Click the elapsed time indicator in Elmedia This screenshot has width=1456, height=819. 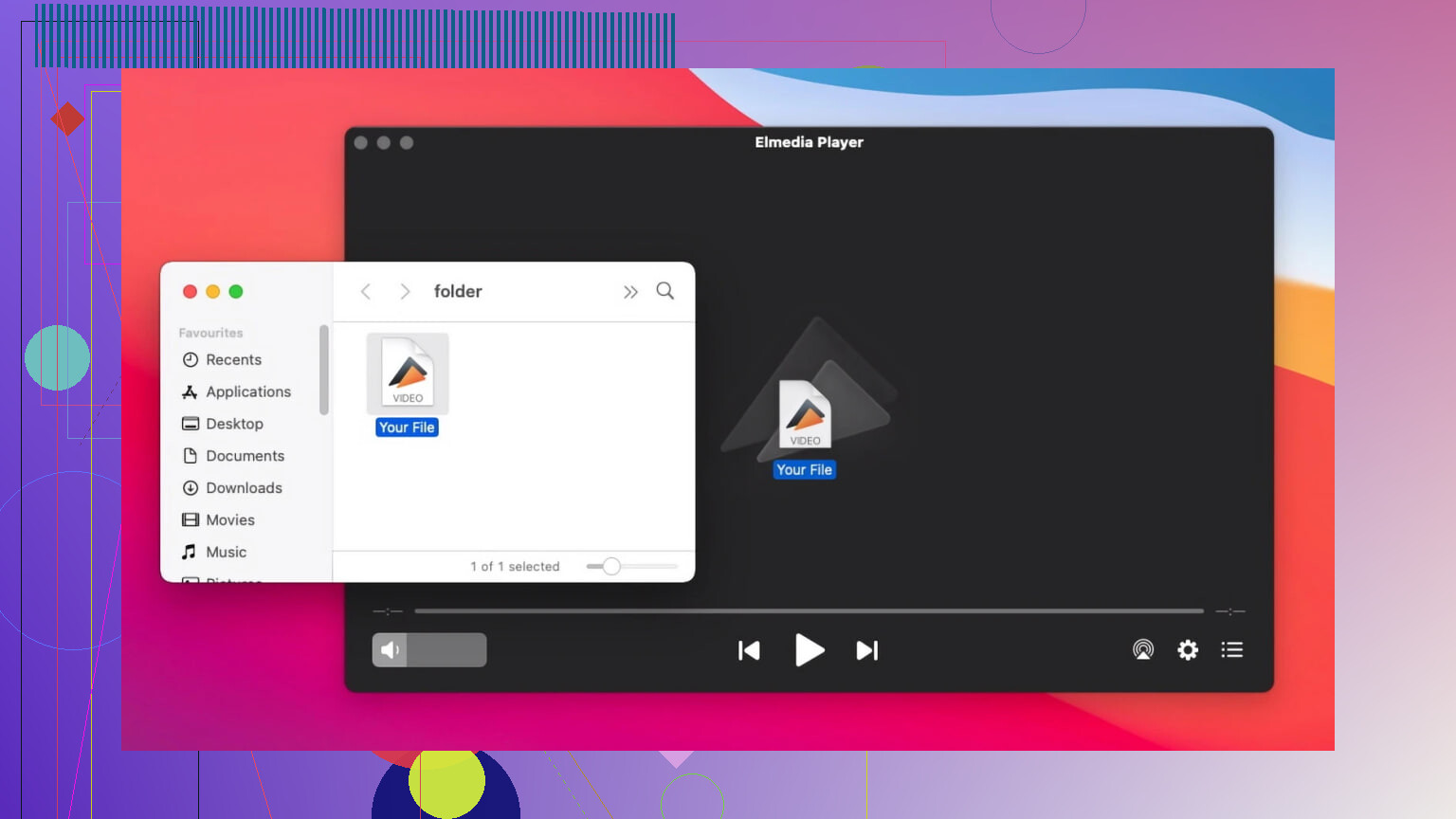pos(388,611)
